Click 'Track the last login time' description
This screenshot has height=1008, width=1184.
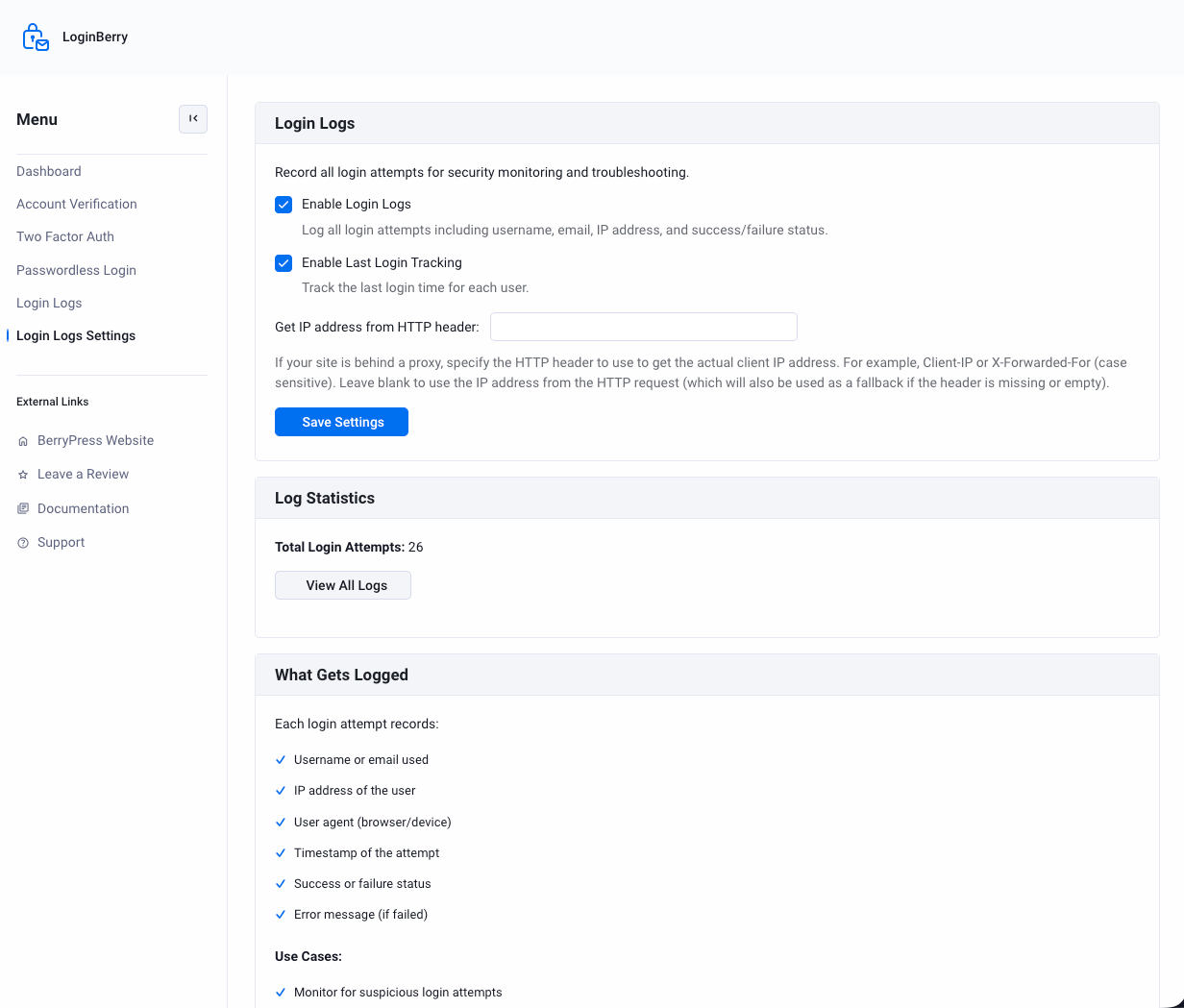tap(415, 288)
